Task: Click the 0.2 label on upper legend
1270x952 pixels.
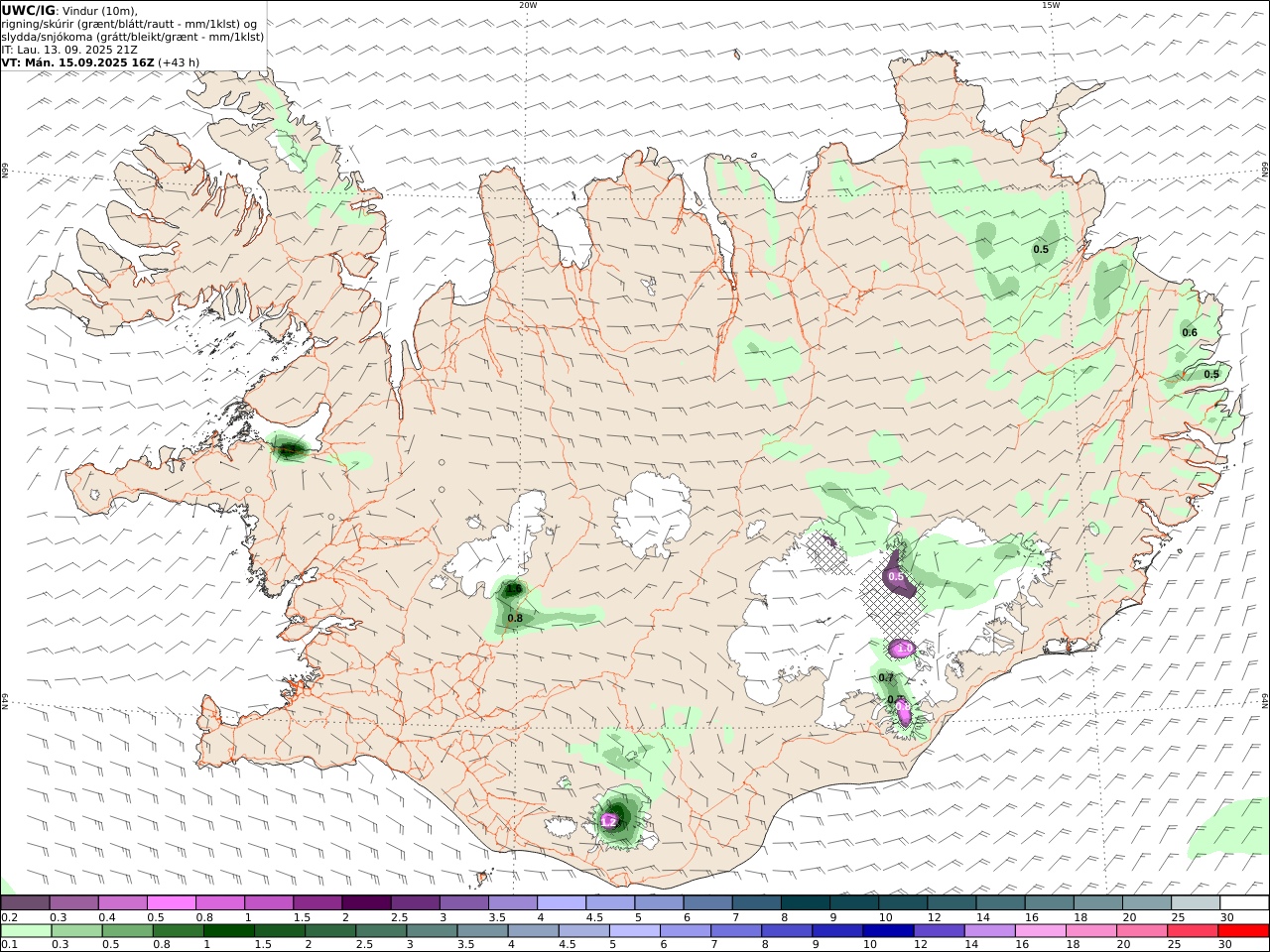Action: point(9,917)
